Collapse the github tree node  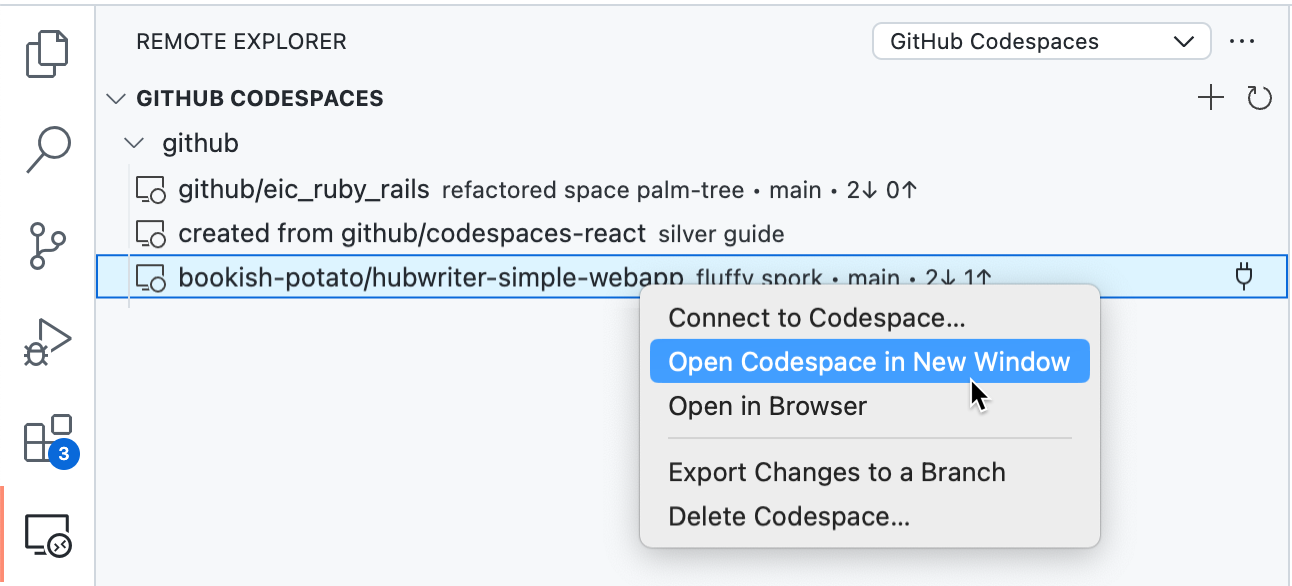(134, 142)
